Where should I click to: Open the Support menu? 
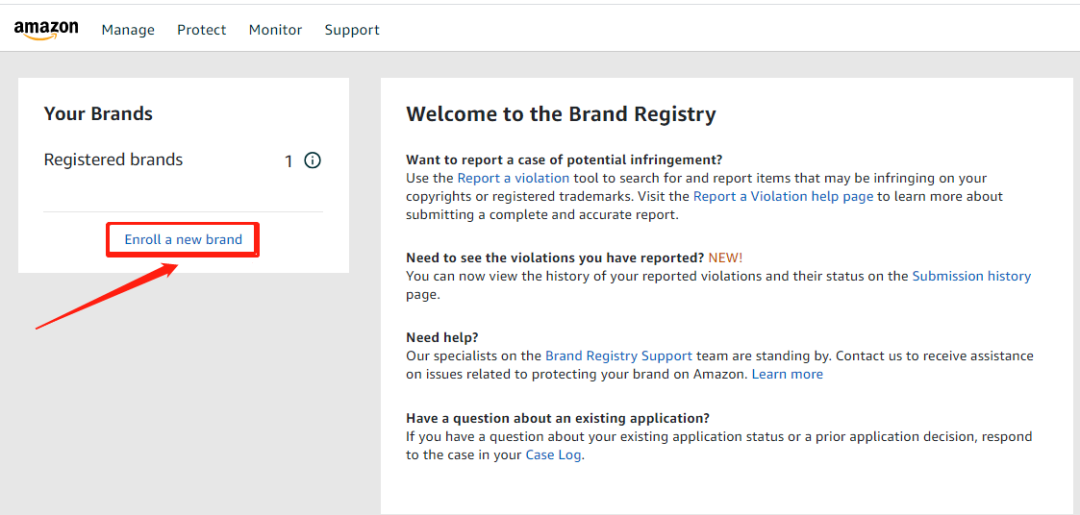click(x=352, y=30)
